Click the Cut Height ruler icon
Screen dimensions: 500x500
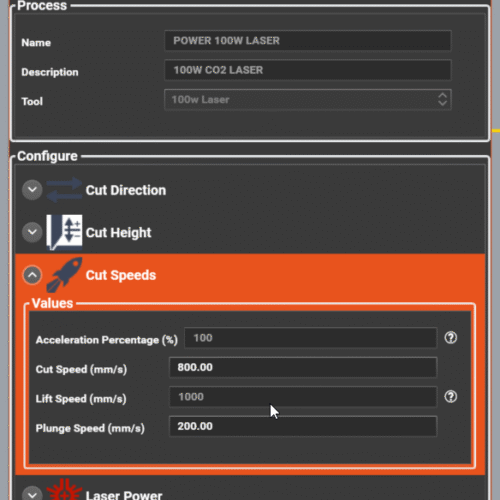[64, 232]
